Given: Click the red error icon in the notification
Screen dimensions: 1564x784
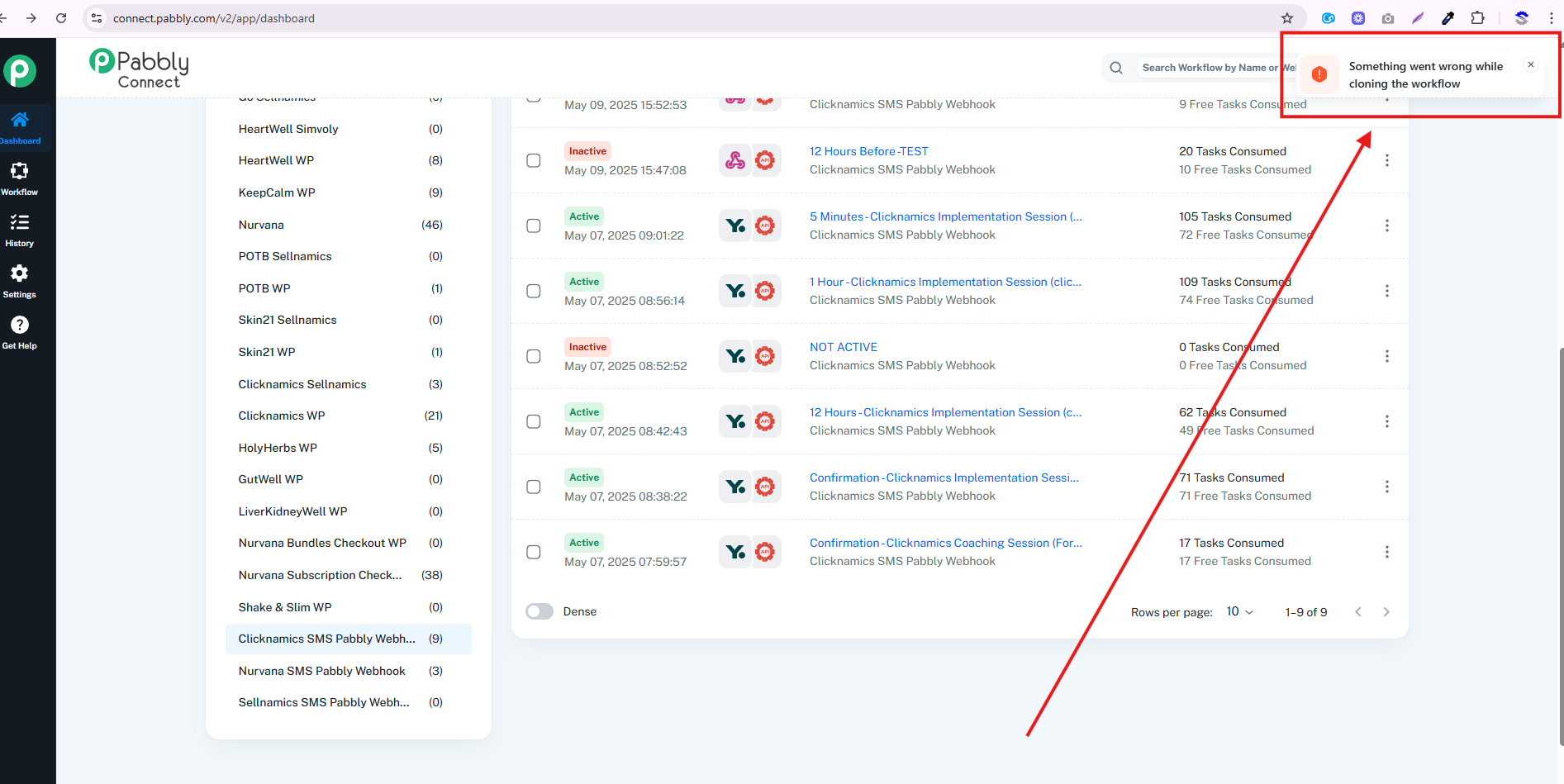Looking at the screenshot, I should click(1319, 74).
